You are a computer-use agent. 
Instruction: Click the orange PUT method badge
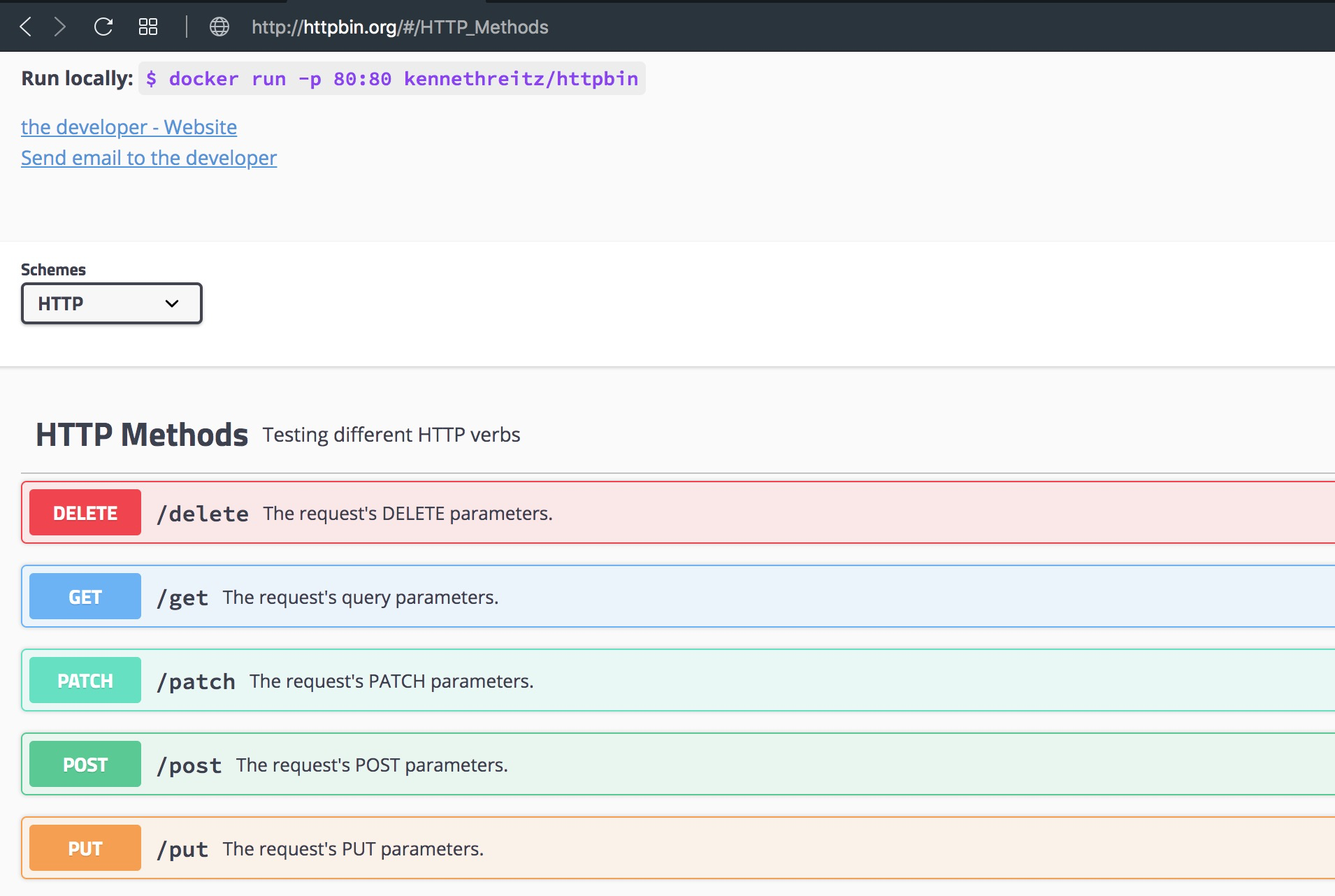(85, 848)
